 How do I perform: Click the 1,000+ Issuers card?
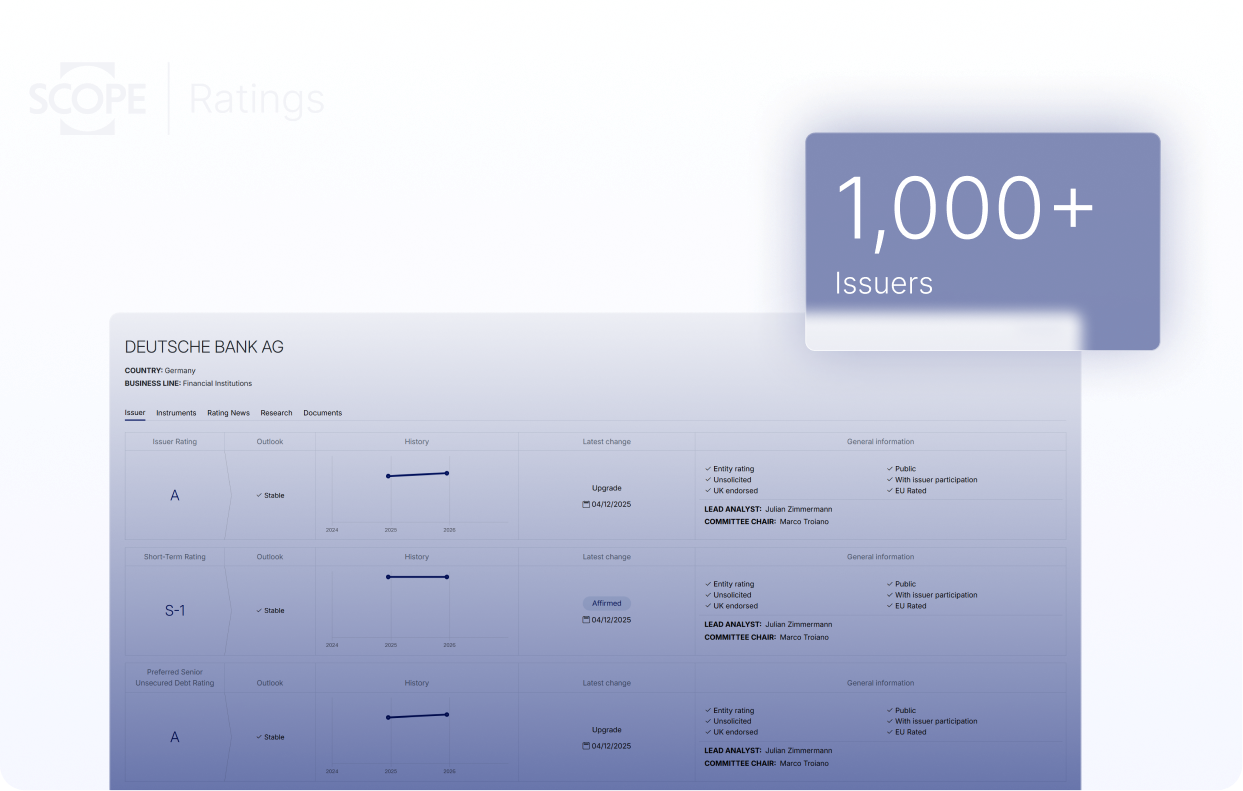point(982,241)
